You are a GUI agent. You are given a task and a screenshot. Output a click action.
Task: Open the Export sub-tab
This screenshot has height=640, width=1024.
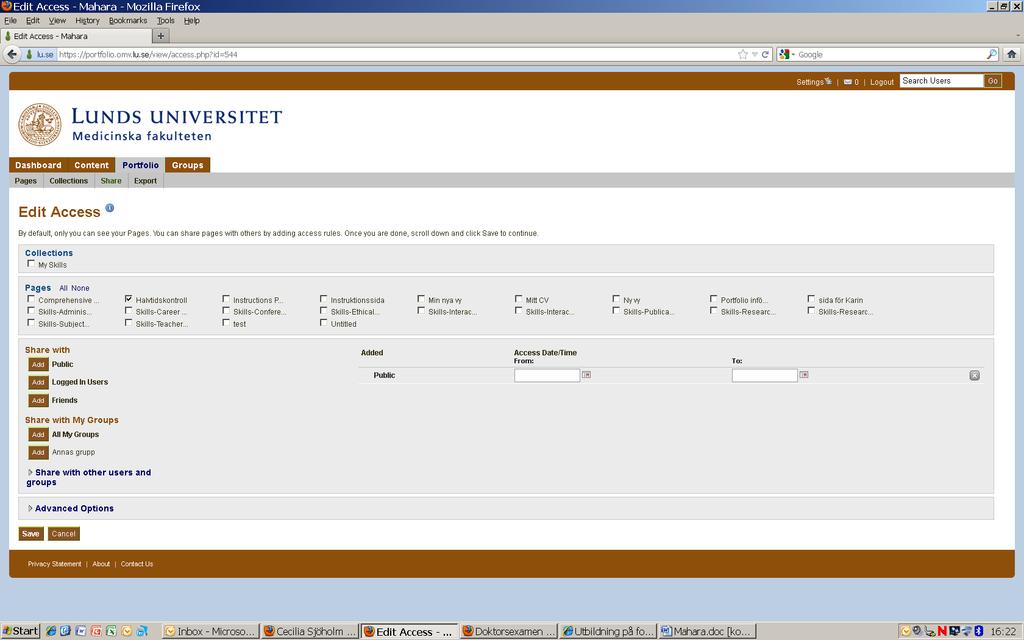coord(145,181)
